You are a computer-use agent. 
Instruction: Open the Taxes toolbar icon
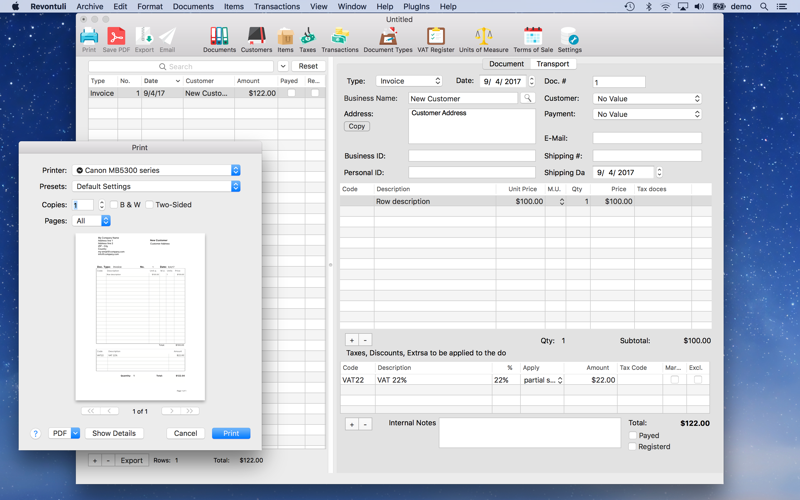(308, 38)
